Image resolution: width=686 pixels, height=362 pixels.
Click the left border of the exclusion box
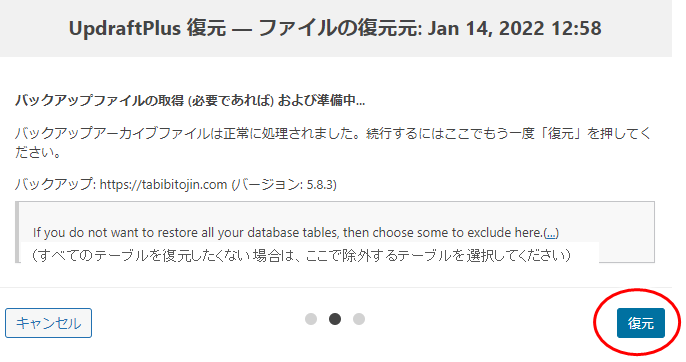tap(17, 232)
